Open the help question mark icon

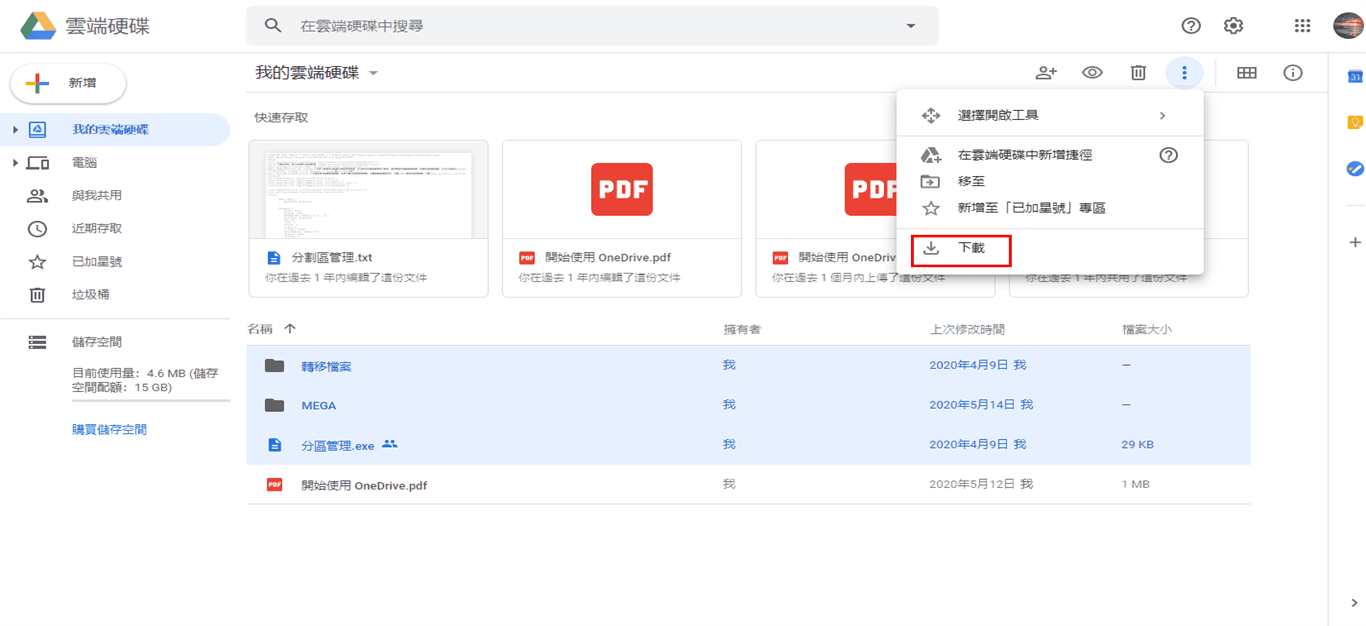coord(1191,26)
